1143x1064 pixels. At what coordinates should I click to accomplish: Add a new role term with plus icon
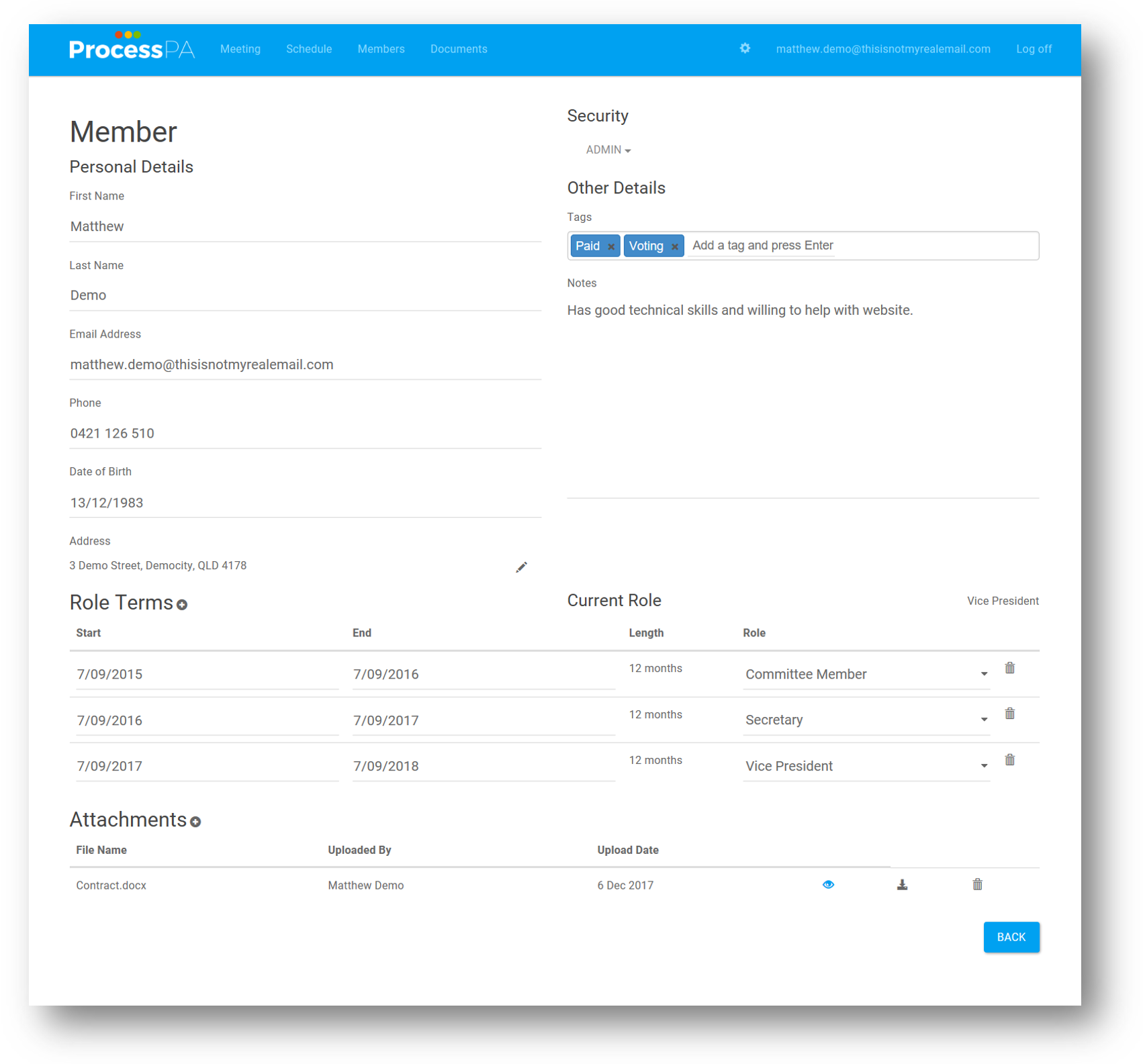point(182,605)
